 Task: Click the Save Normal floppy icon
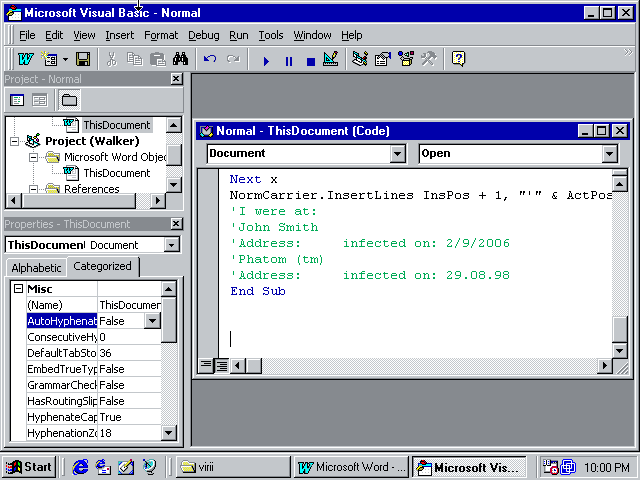[x=83, y=59]
